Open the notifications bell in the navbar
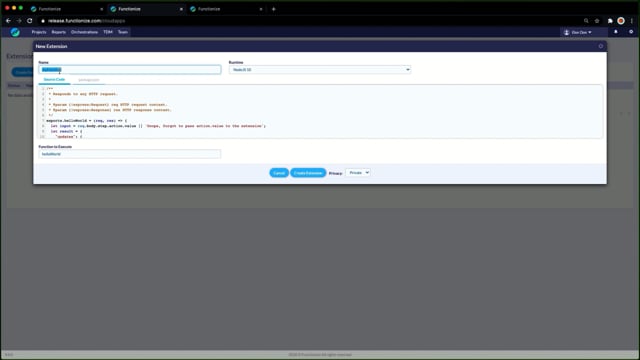This screenshot has height=360, width=640. [616, 32]
